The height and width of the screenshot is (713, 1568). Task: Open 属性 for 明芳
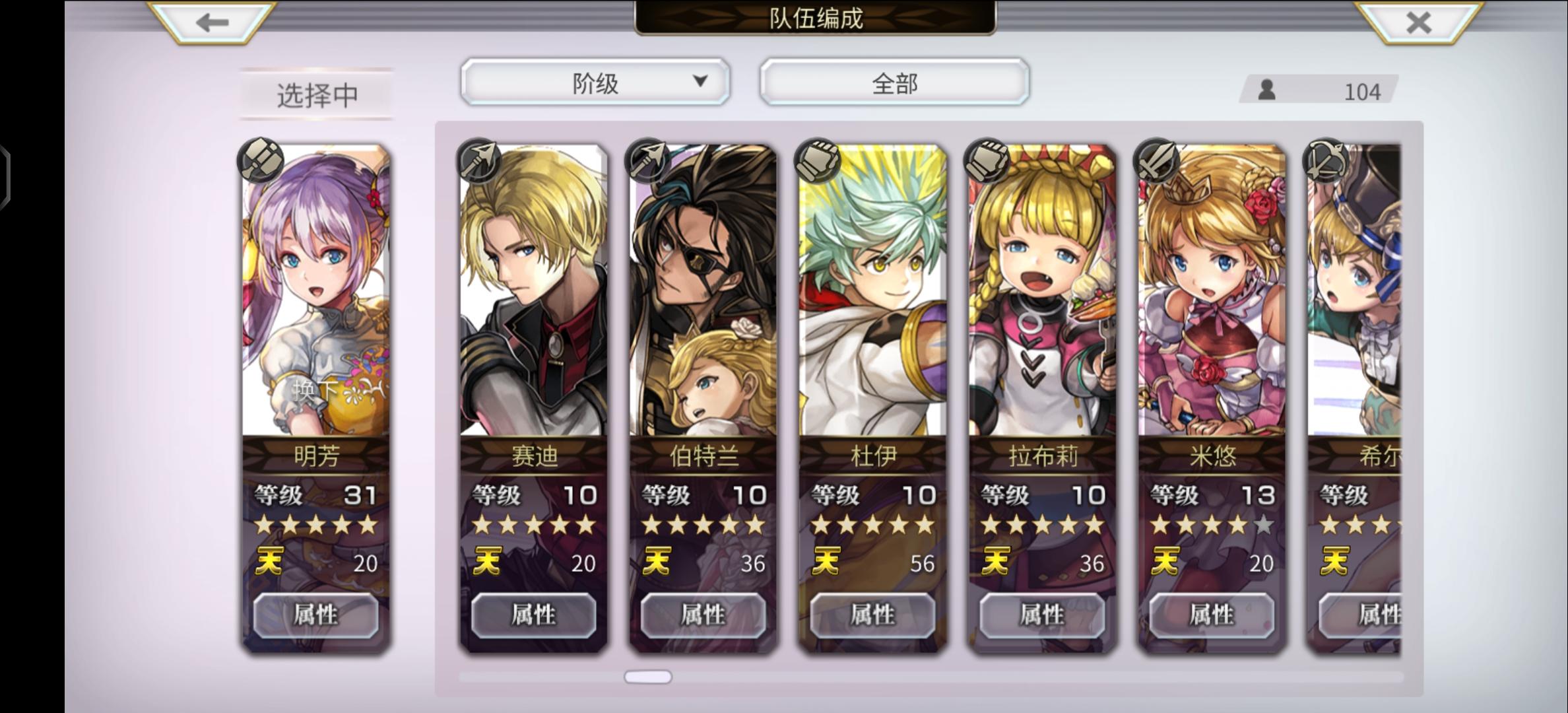[x=316, y=615]
